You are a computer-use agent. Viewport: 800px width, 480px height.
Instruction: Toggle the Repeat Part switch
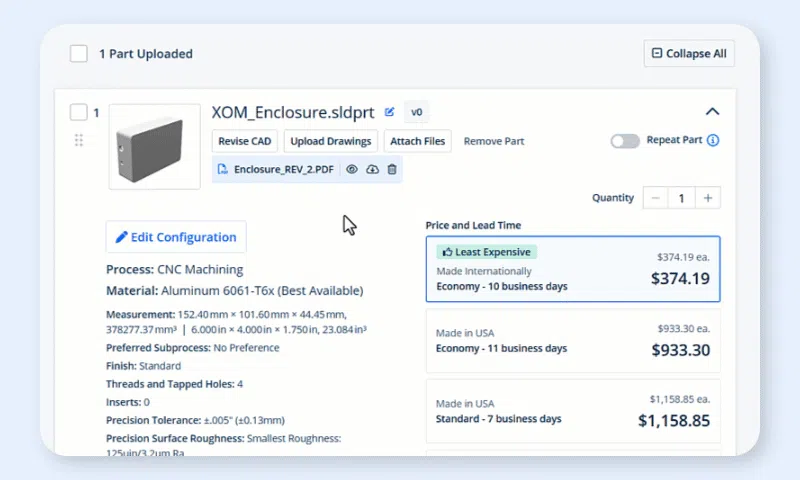(625, 141)
